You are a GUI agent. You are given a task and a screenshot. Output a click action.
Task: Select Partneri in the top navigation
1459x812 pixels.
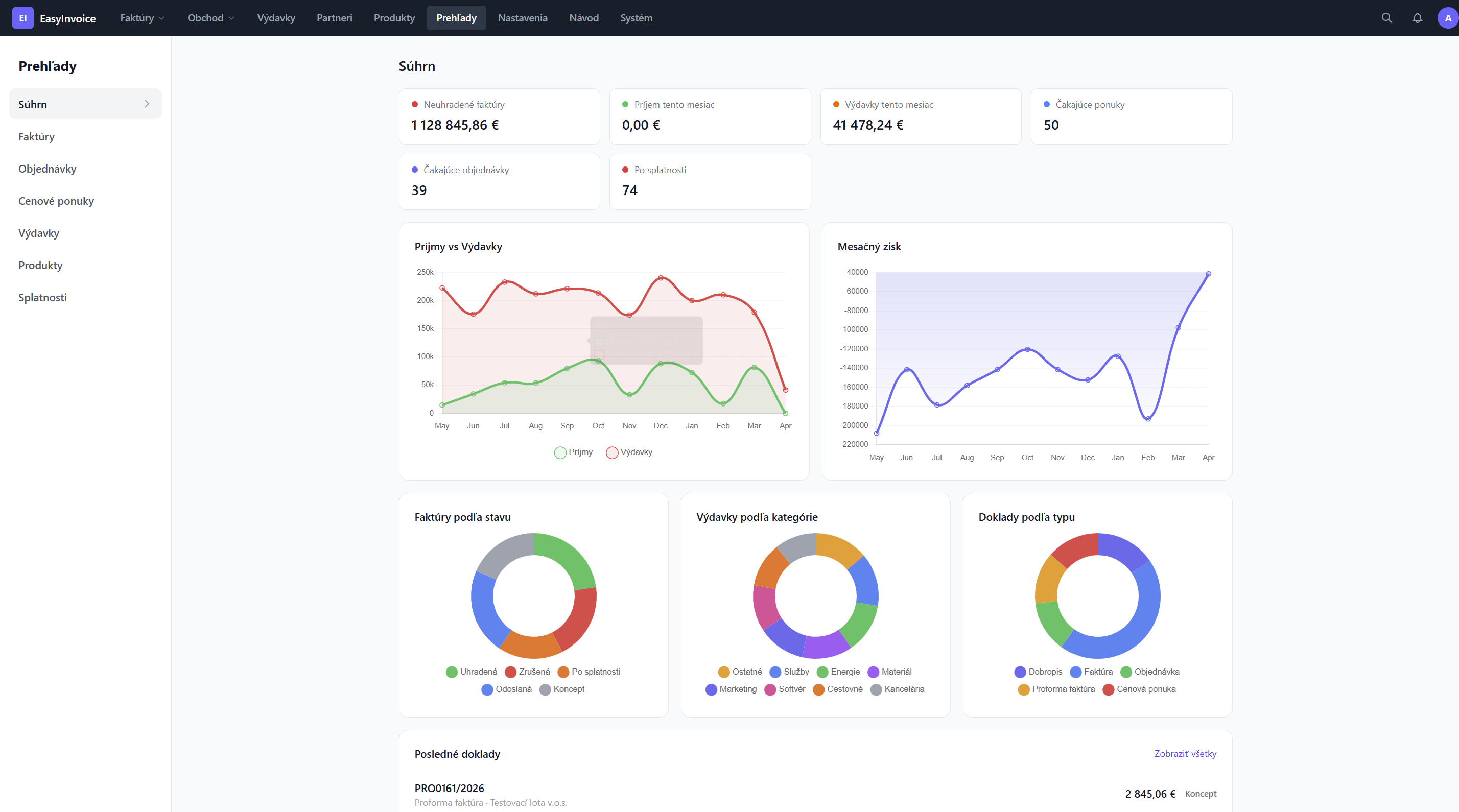coord(334,17)
